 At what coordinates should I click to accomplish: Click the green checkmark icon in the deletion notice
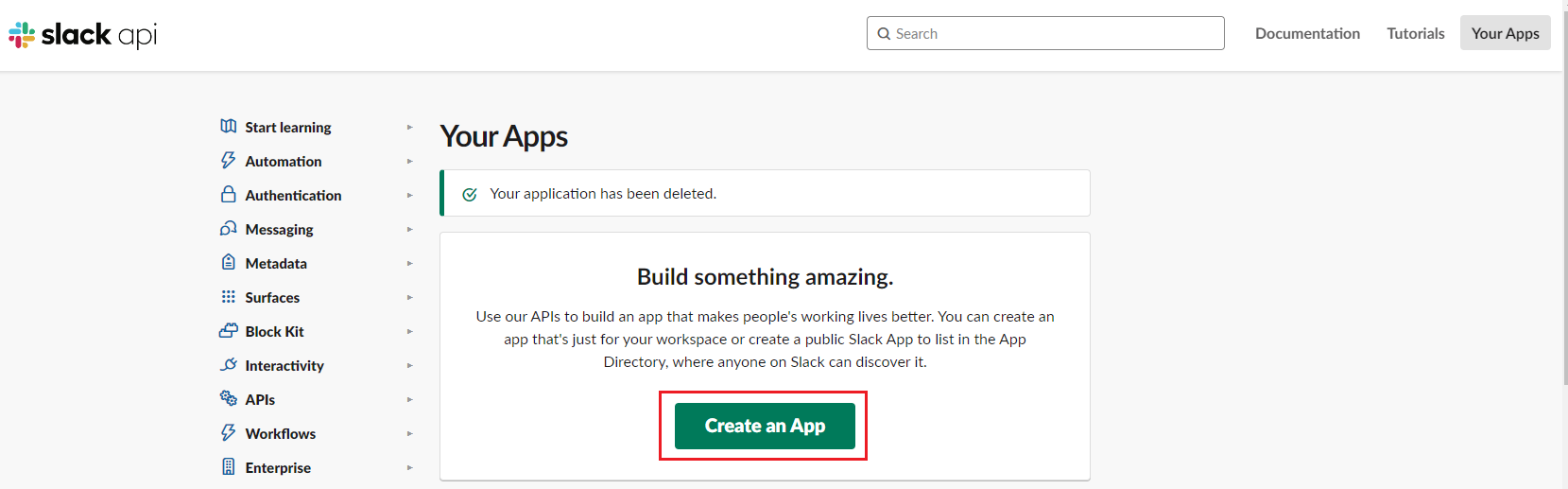(470, 194)
